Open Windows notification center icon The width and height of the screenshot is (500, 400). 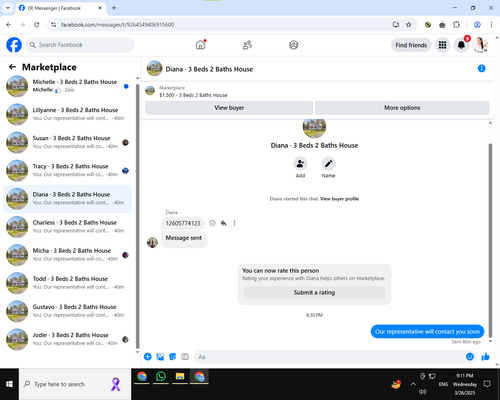pos(487,384)
